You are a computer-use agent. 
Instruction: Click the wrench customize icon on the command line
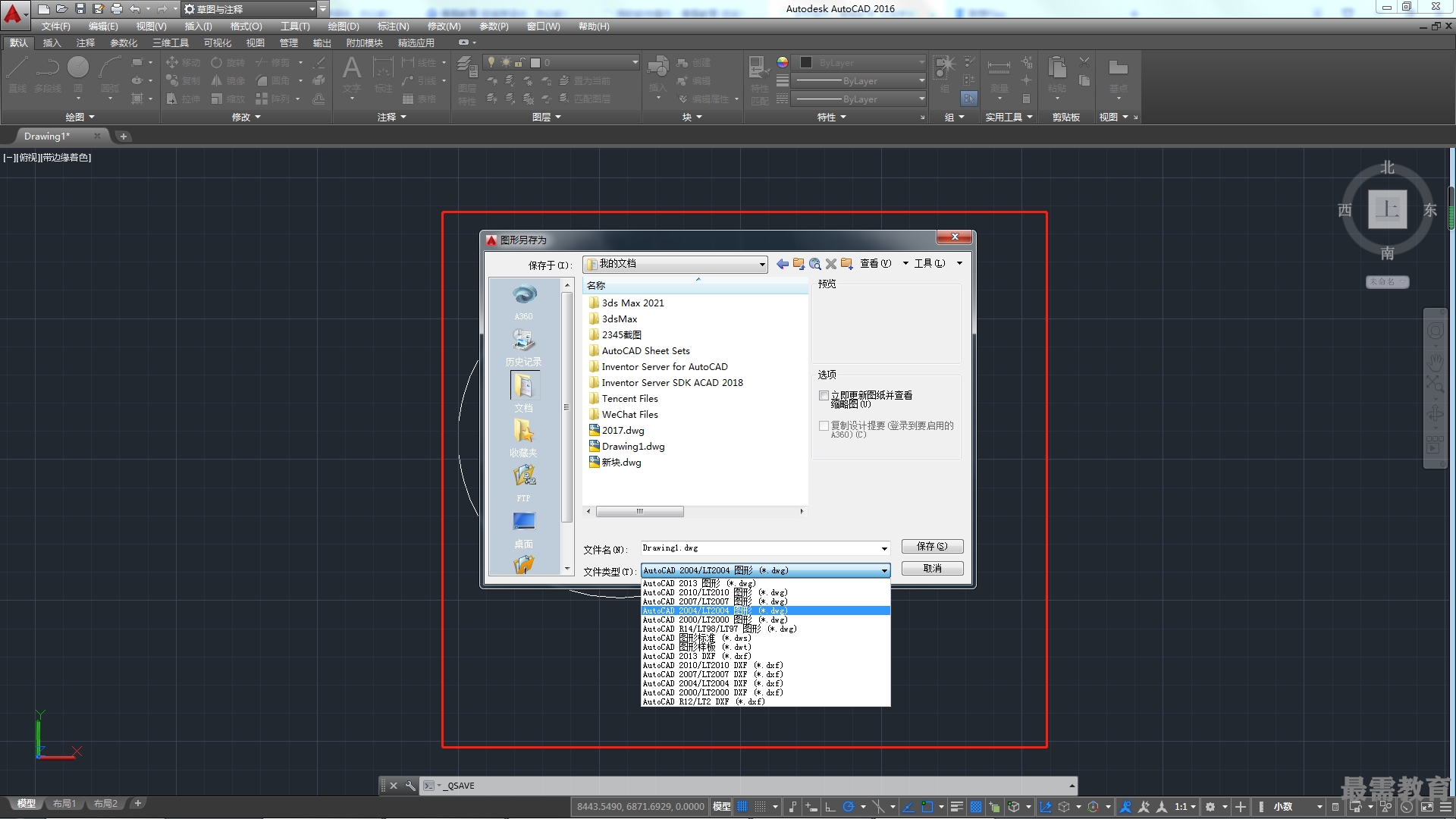410,786
